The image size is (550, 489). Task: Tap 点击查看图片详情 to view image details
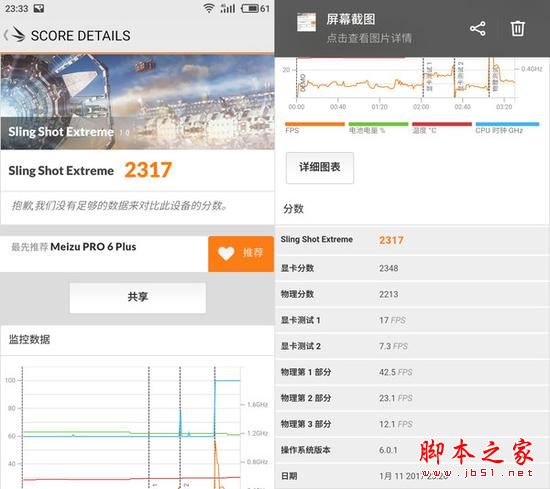pos(369,38)
